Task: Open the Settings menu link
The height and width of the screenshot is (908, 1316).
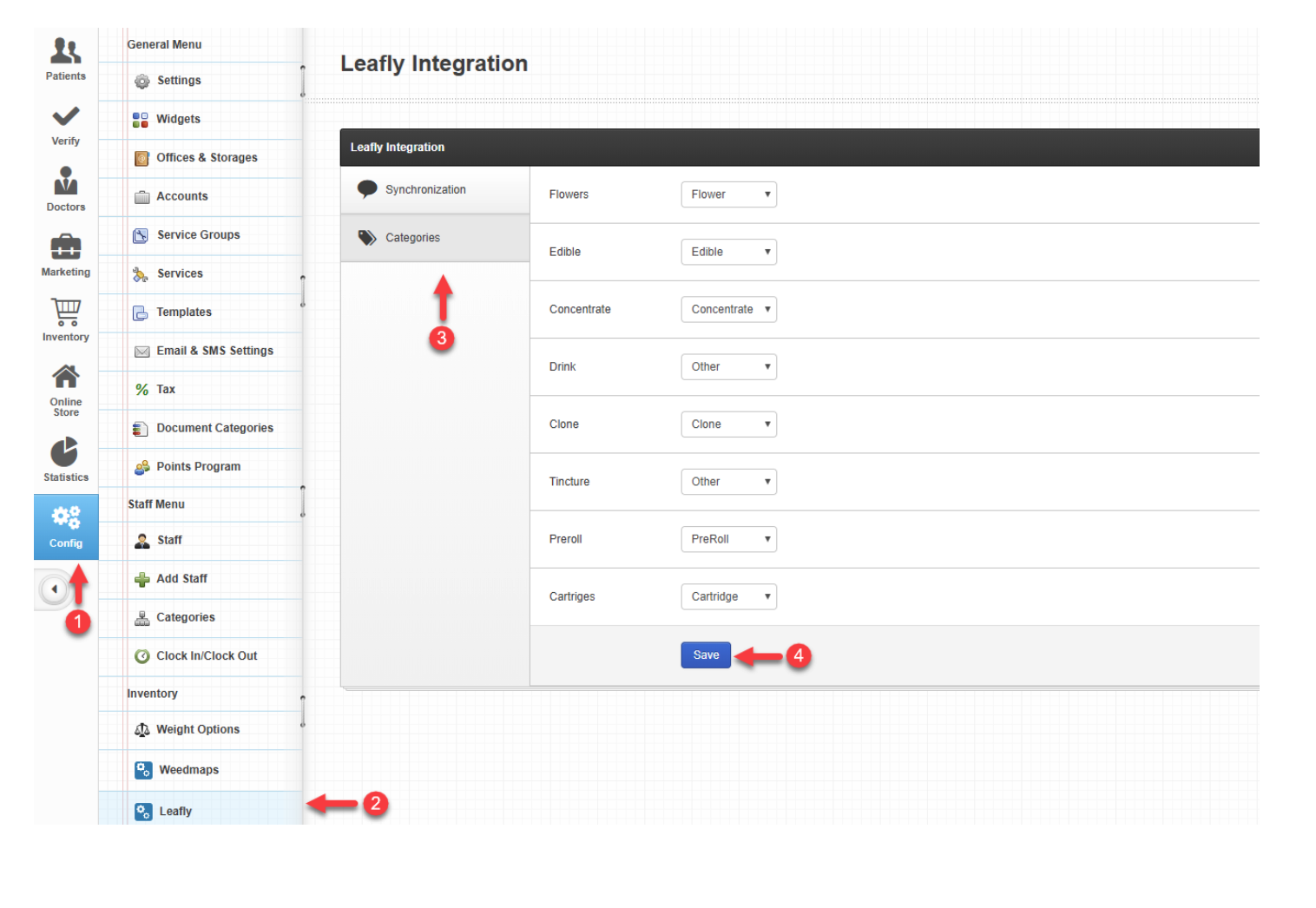Action: pos(179,81)
